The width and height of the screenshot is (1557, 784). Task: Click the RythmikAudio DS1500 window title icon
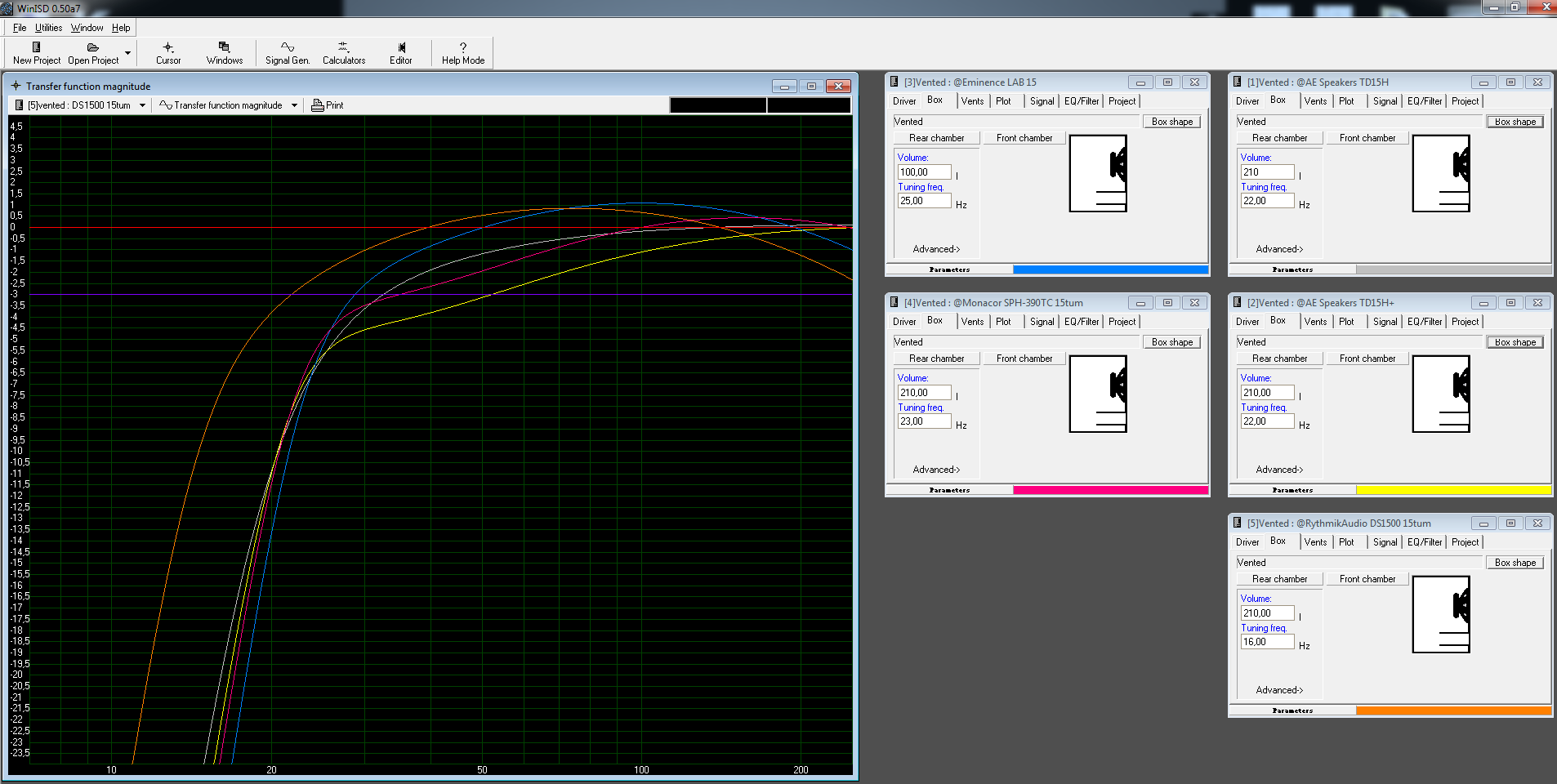[x=1238, y=523]
